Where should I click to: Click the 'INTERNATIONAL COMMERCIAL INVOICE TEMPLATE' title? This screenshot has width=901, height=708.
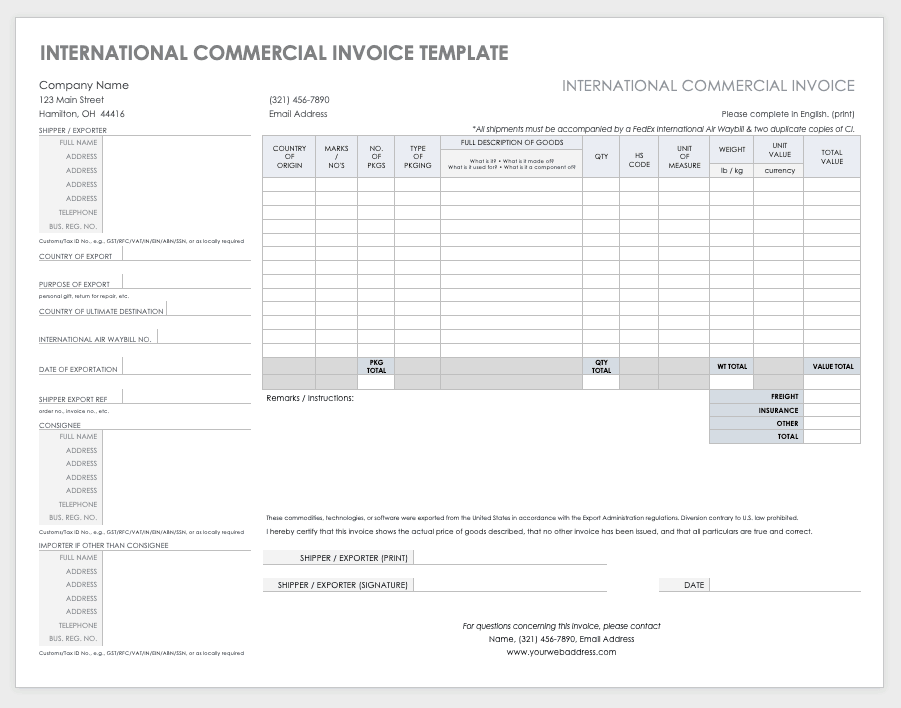pyautogui.click(x=274, y=53)
